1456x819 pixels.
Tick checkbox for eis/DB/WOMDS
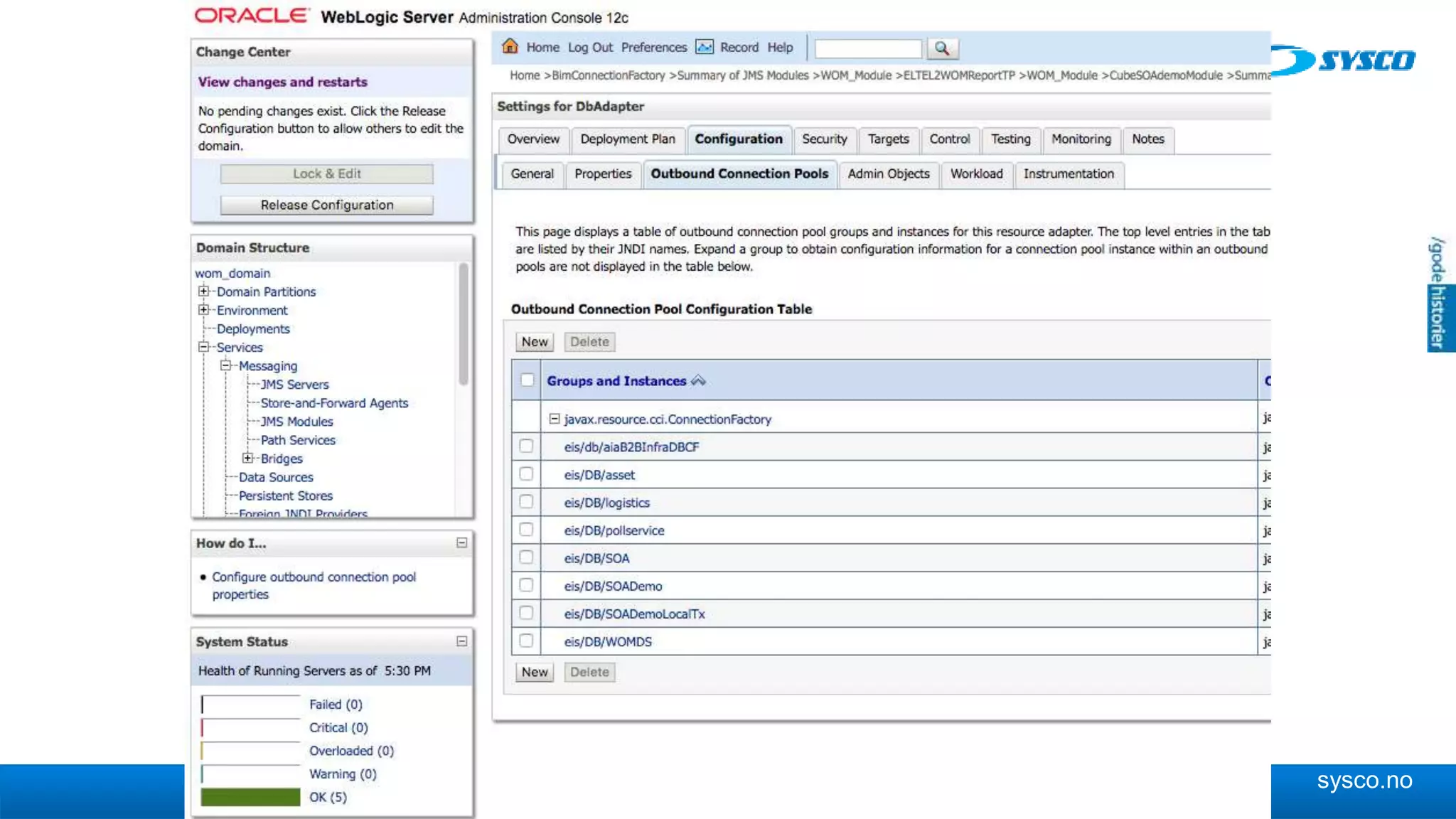pos(526,641)
